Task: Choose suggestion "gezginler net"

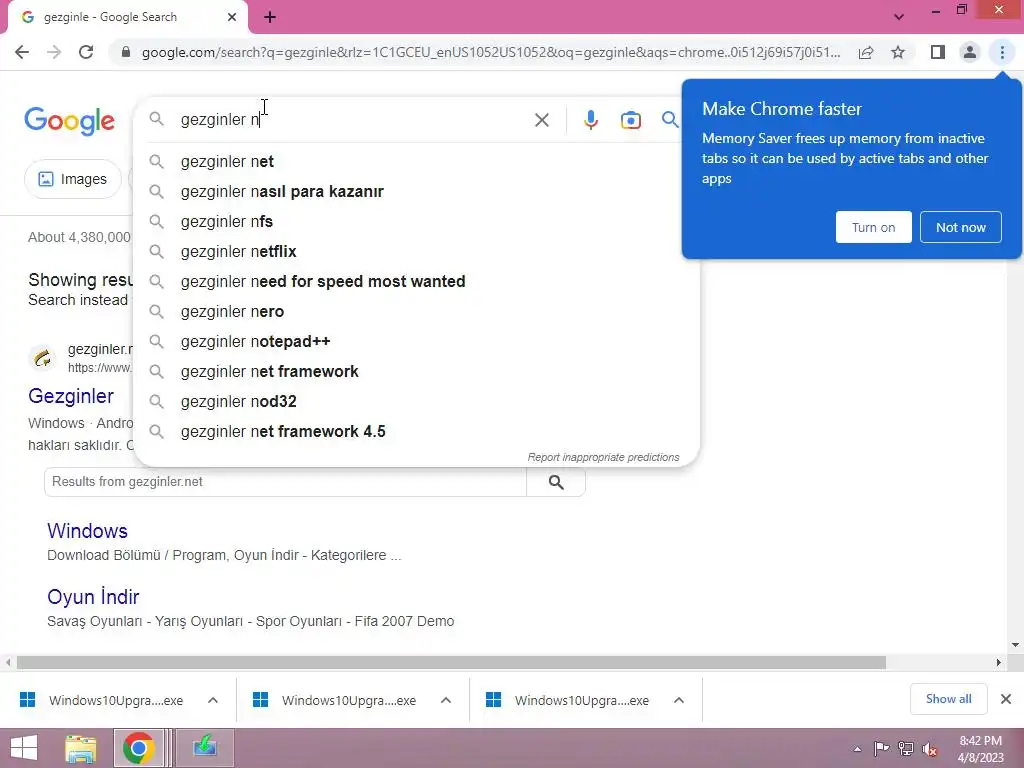Action: (416, 161)
